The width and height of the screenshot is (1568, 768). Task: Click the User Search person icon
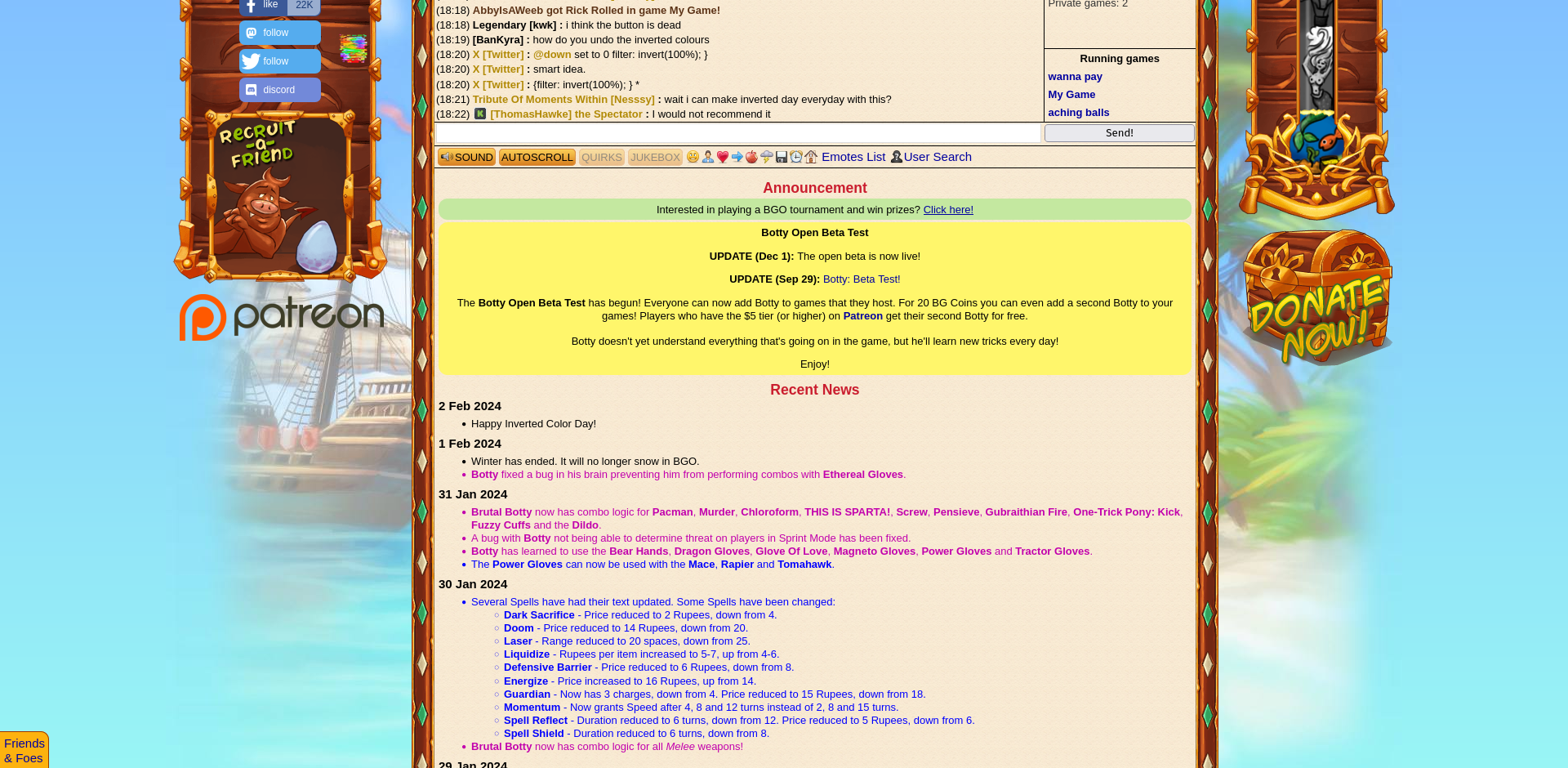tap(896, 157)
